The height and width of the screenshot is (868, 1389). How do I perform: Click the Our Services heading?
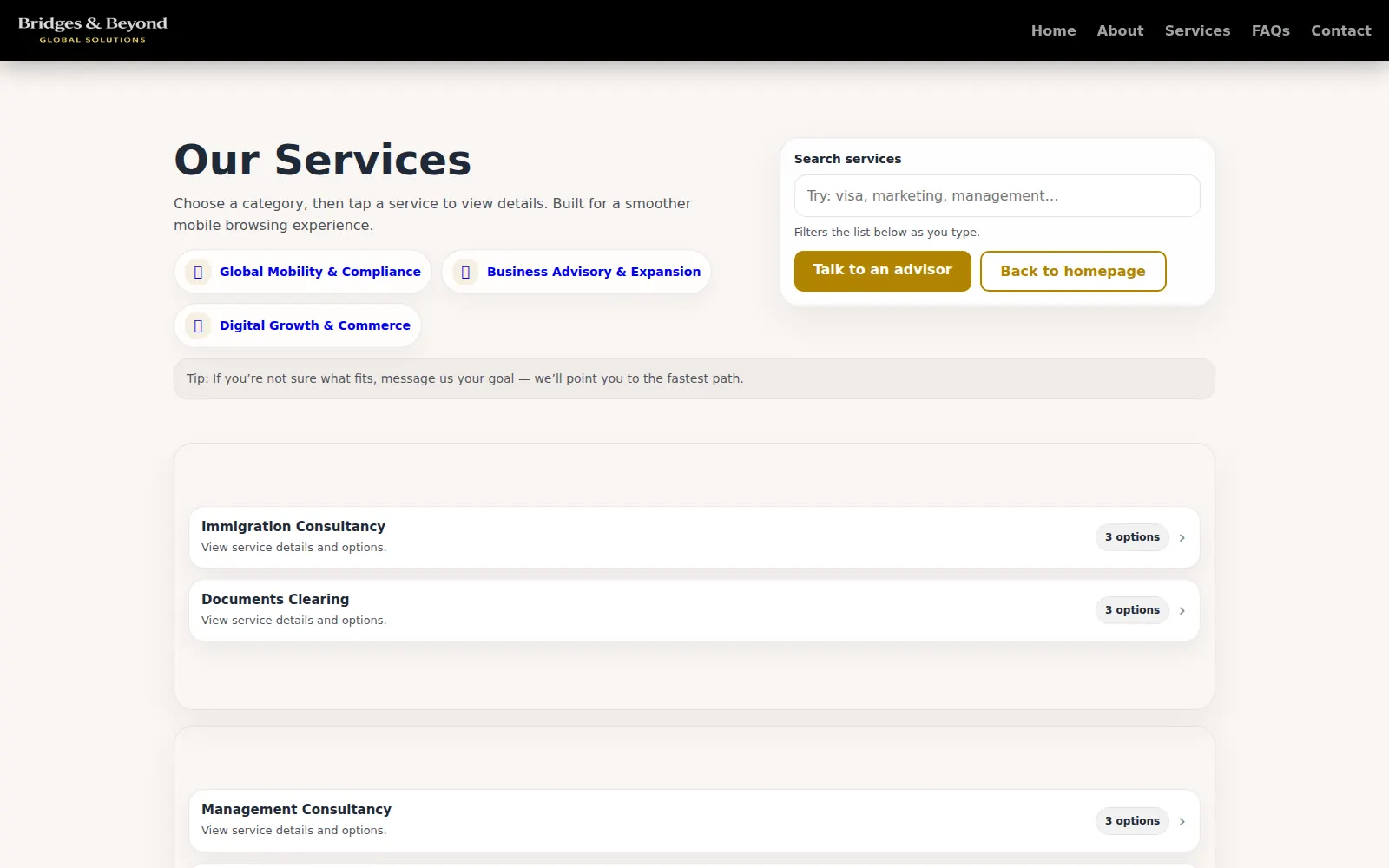(x=322, y=160)
